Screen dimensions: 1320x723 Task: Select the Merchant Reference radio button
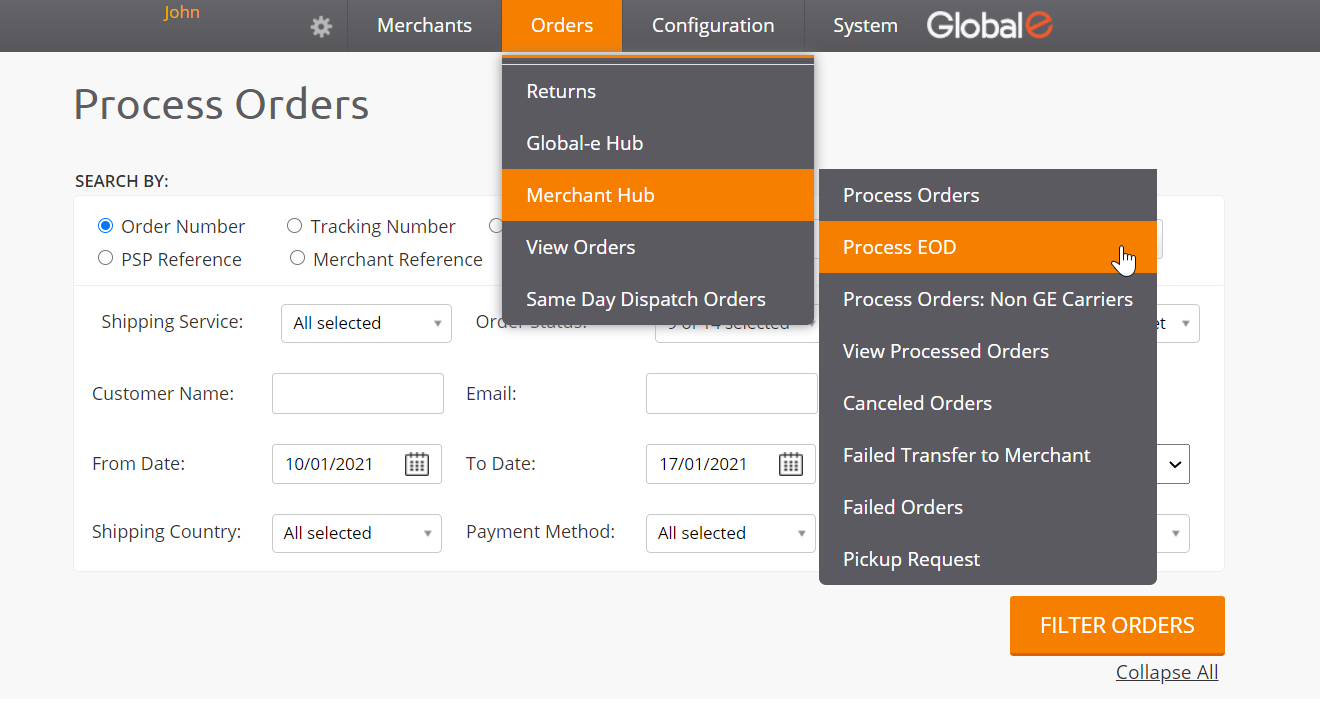pyautogui.click(x=297, y=258)
